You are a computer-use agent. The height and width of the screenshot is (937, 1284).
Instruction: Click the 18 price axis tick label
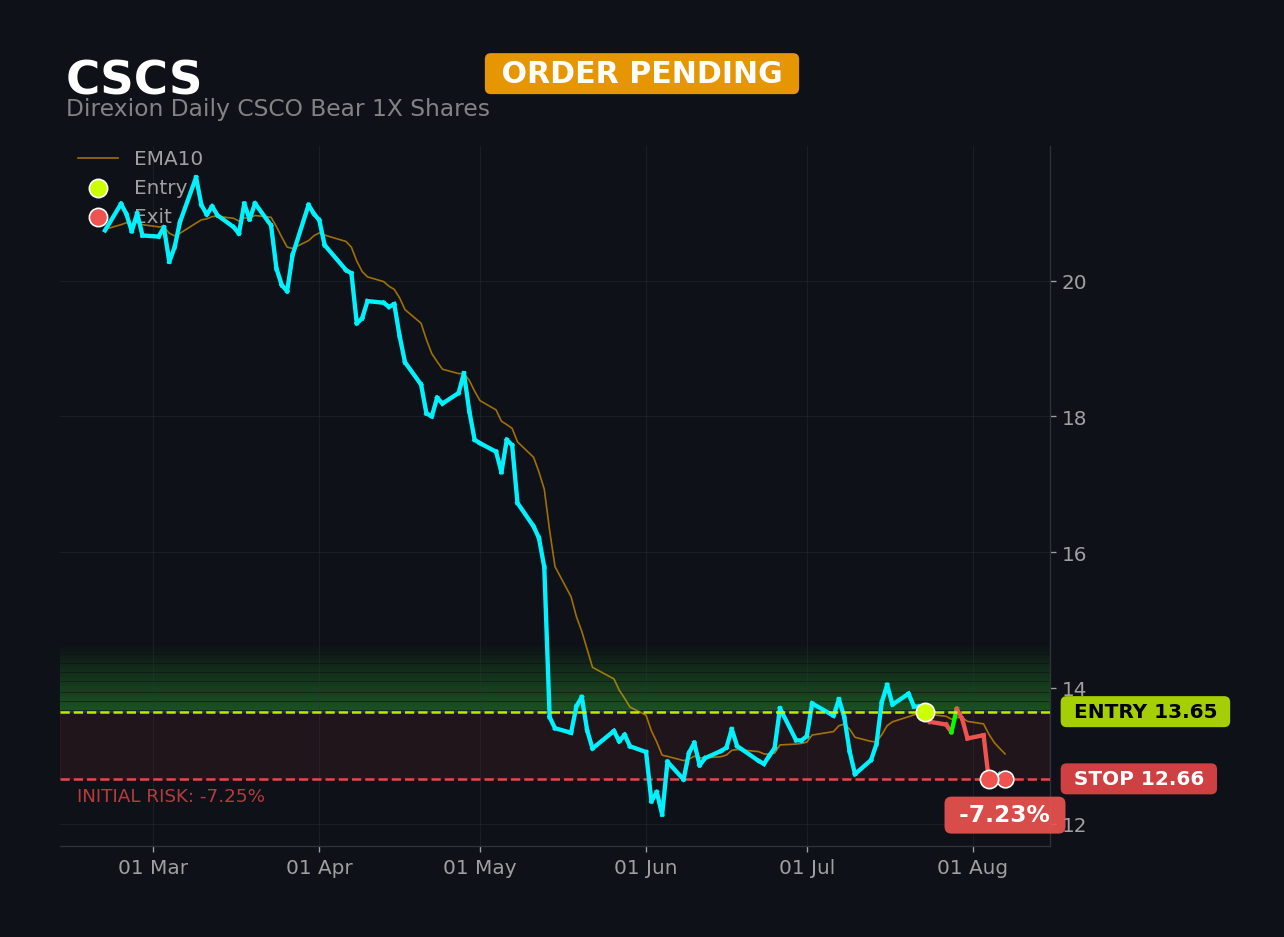1074,418
